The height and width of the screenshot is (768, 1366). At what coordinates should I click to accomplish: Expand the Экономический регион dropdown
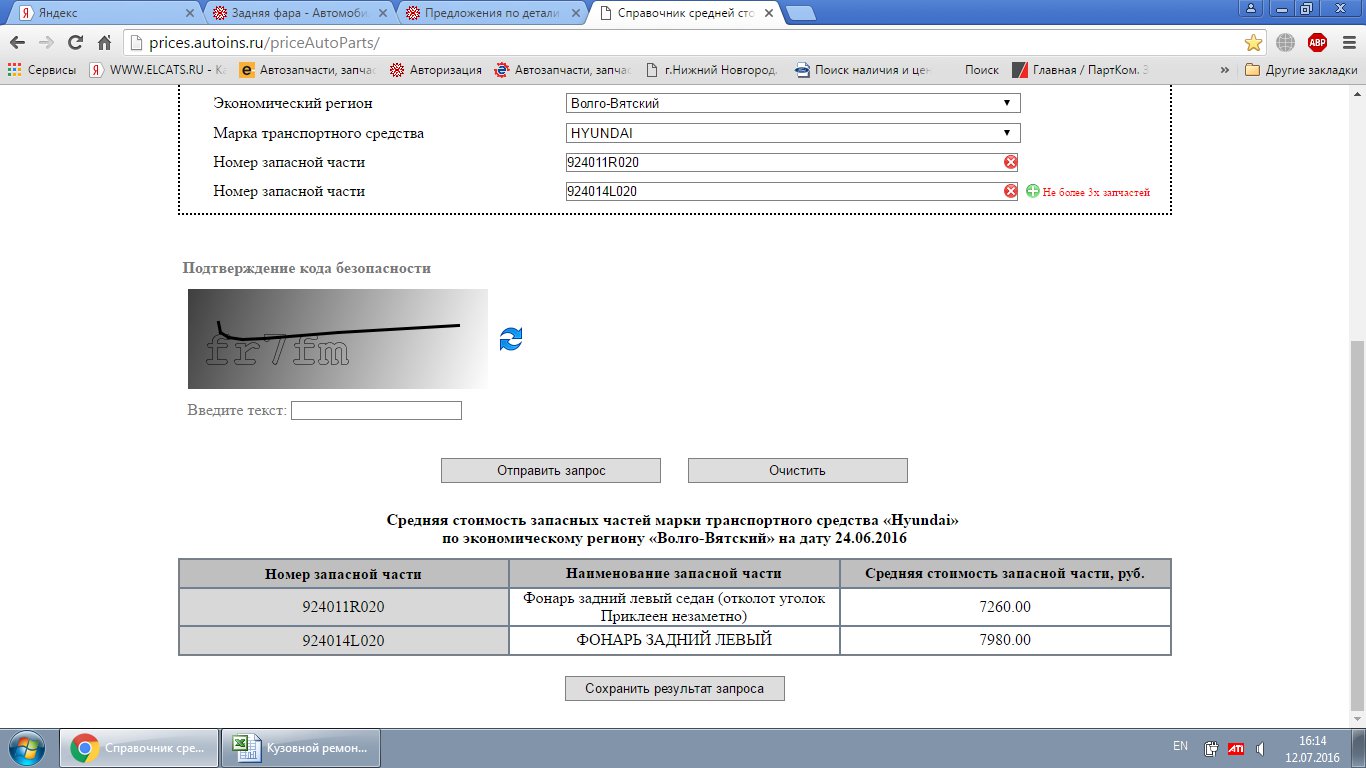coord(793,103)
